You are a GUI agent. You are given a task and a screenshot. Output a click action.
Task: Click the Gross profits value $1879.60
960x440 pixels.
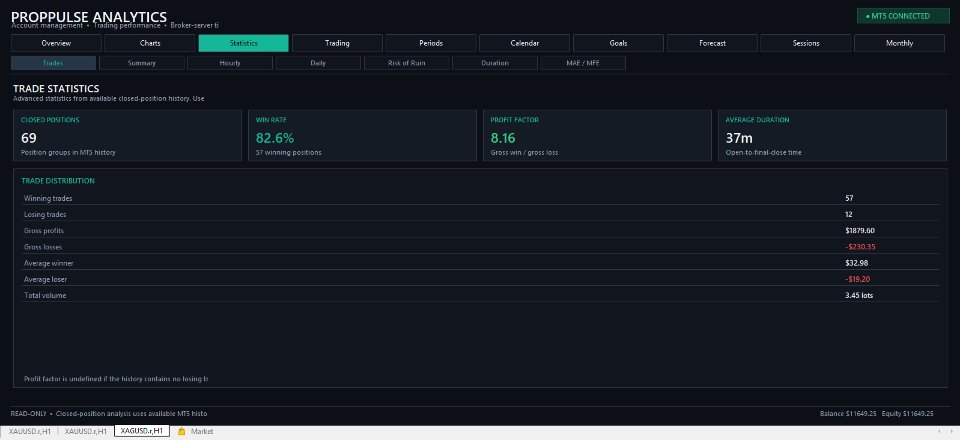(x=860, y=231)
